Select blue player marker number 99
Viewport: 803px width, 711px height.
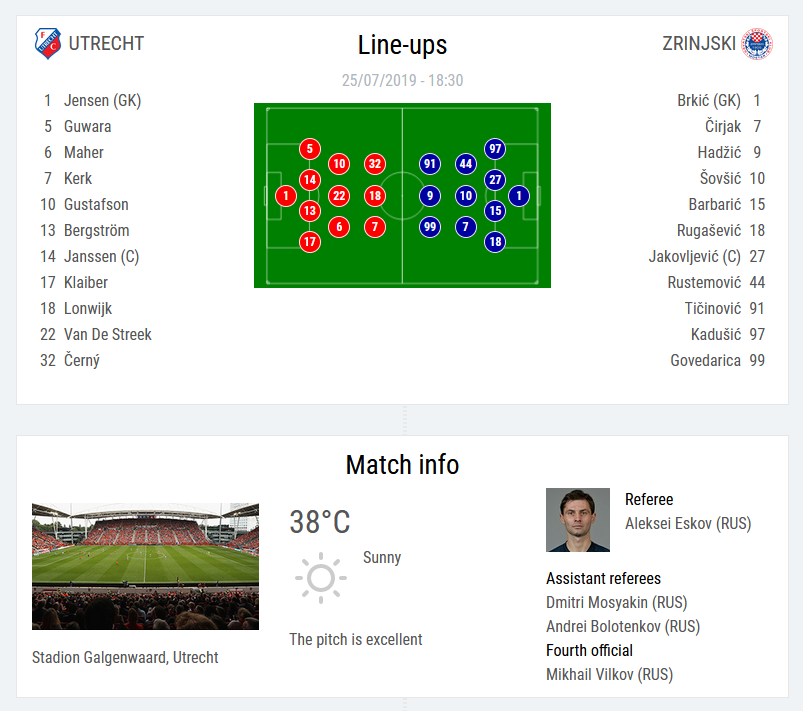coord(430,227)
